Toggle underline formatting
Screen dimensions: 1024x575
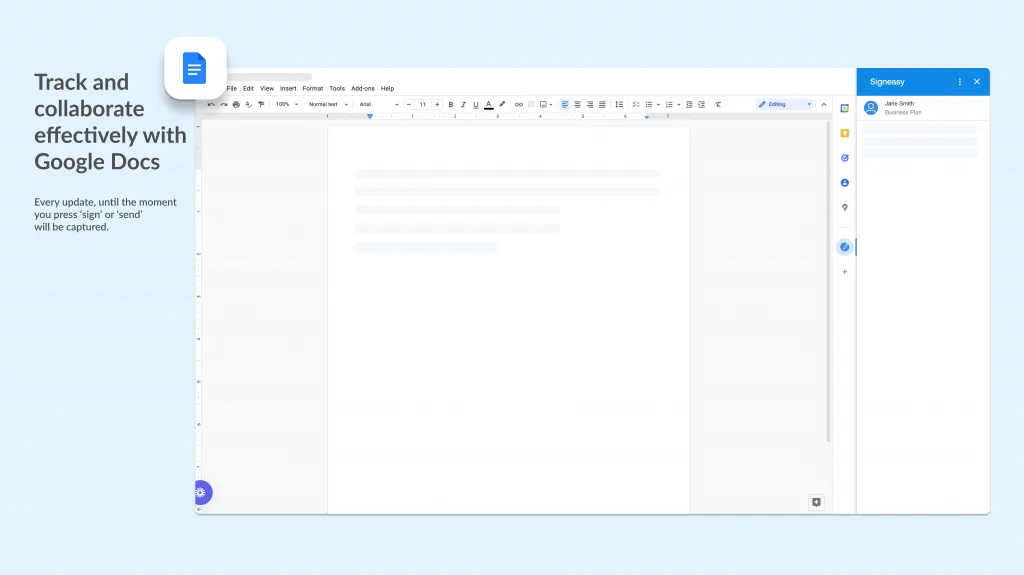[x=475, y=105]
